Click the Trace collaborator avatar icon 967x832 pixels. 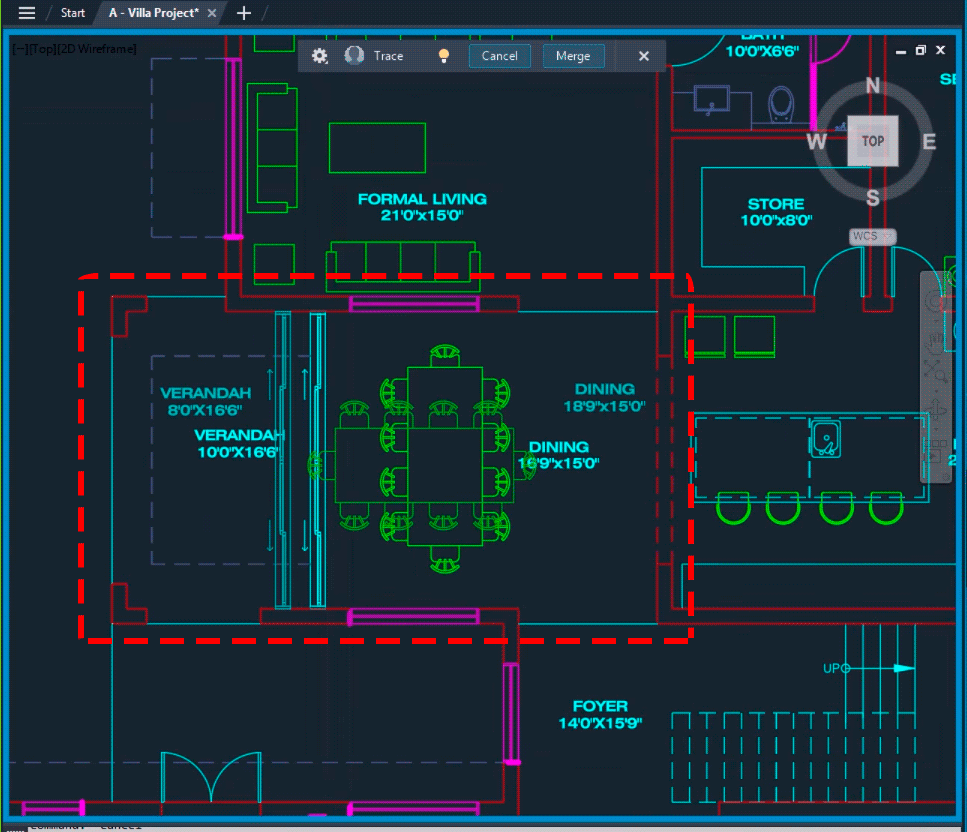[353, 56]
